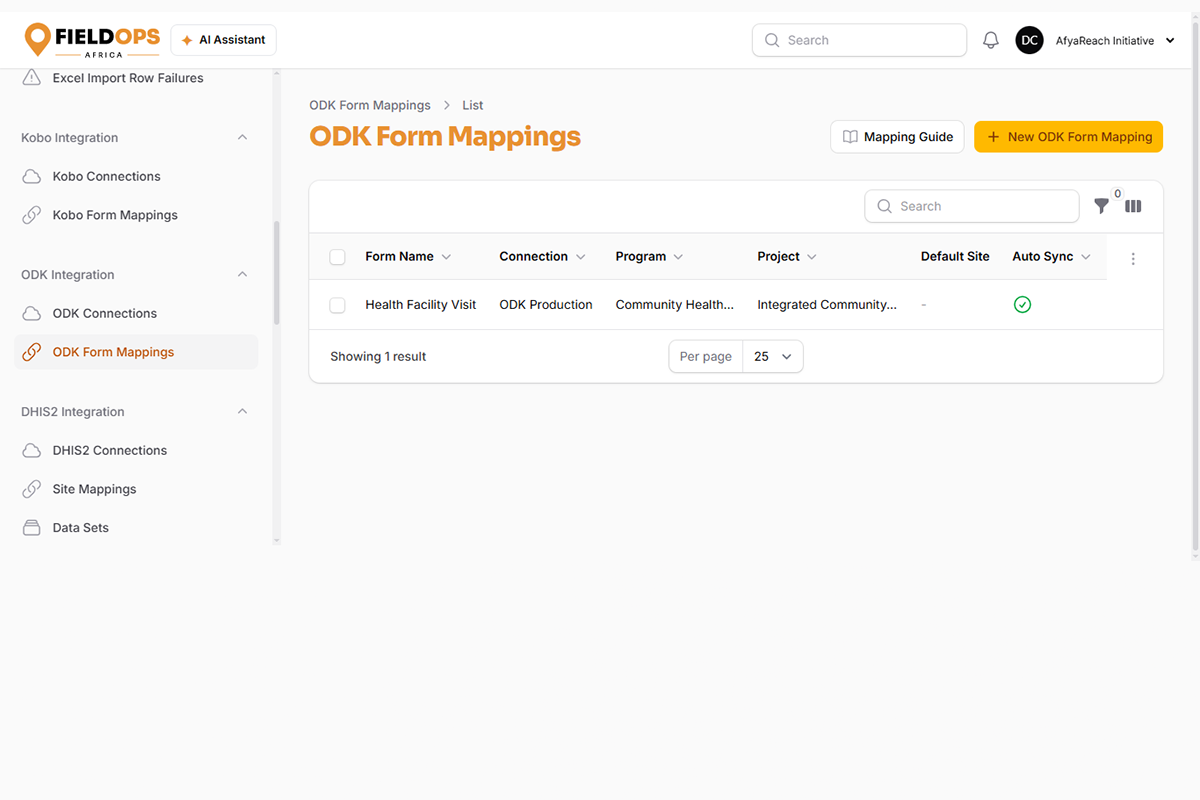Viewport: 1200px width, 800px height.
Task: Click the DC user avatar
Action: tap(1029, 40)
